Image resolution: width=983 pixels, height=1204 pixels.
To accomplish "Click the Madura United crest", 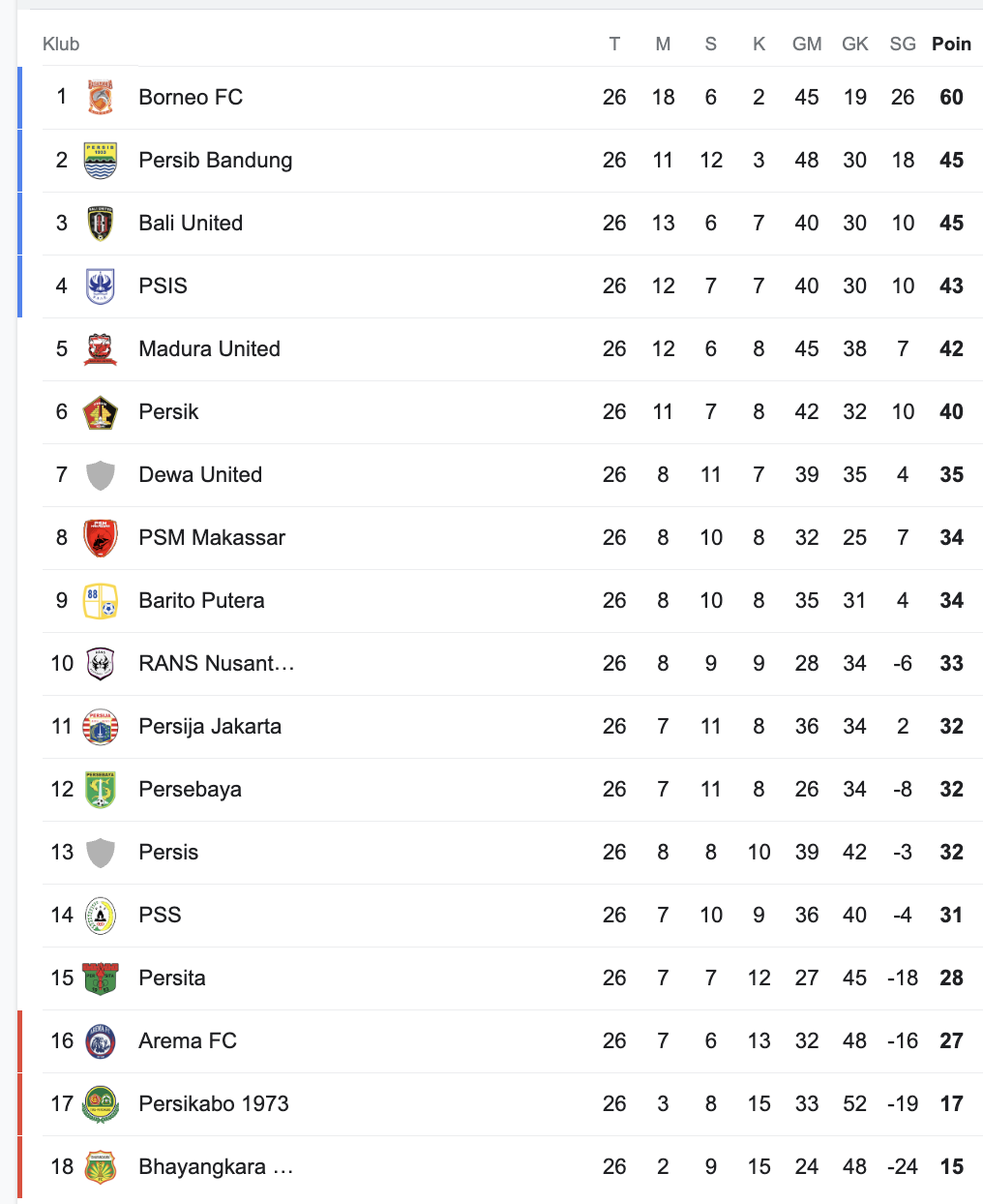I will (101, 349).
